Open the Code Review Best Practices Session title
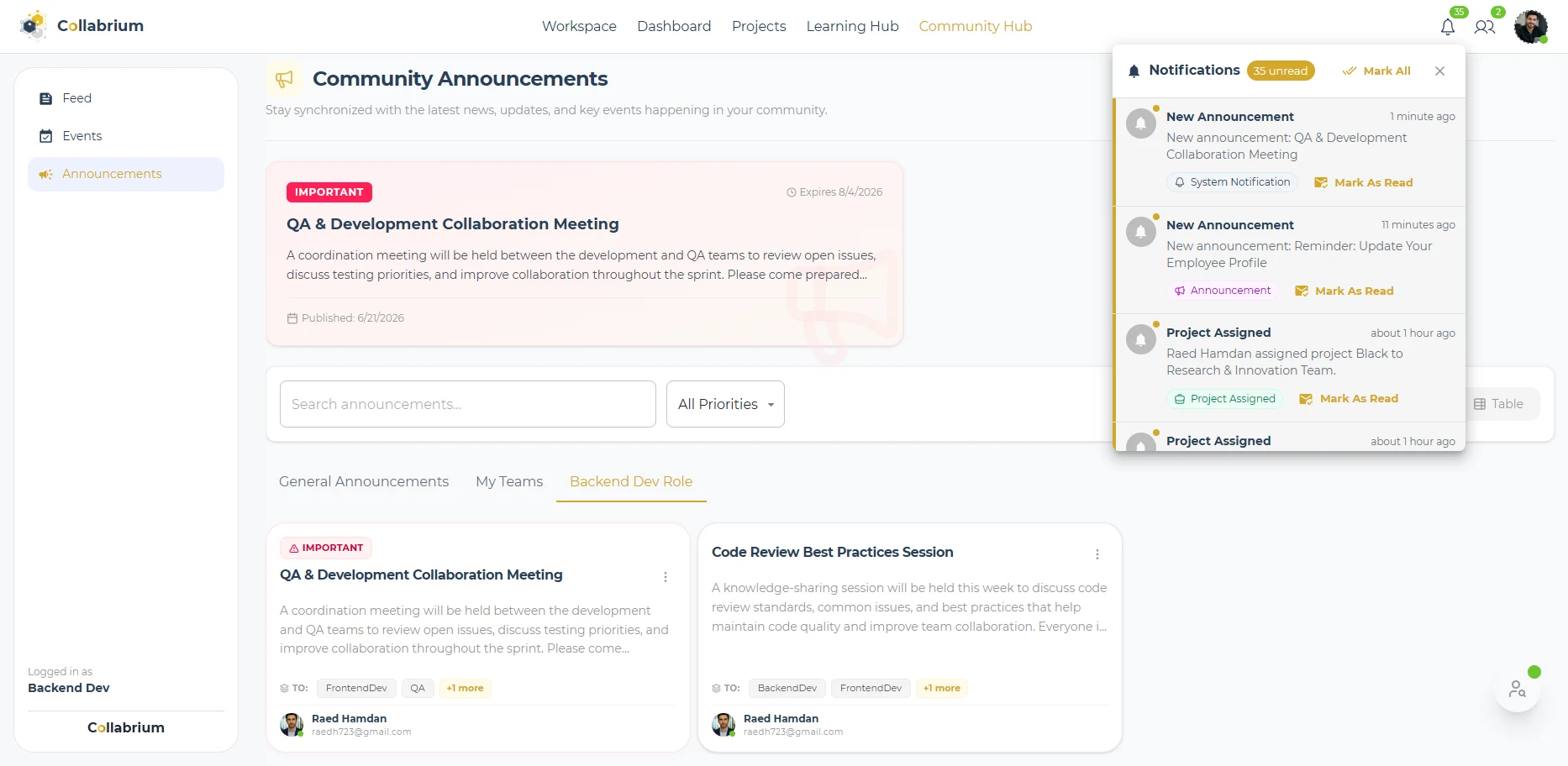The image size is (1568, 766). 833,552
